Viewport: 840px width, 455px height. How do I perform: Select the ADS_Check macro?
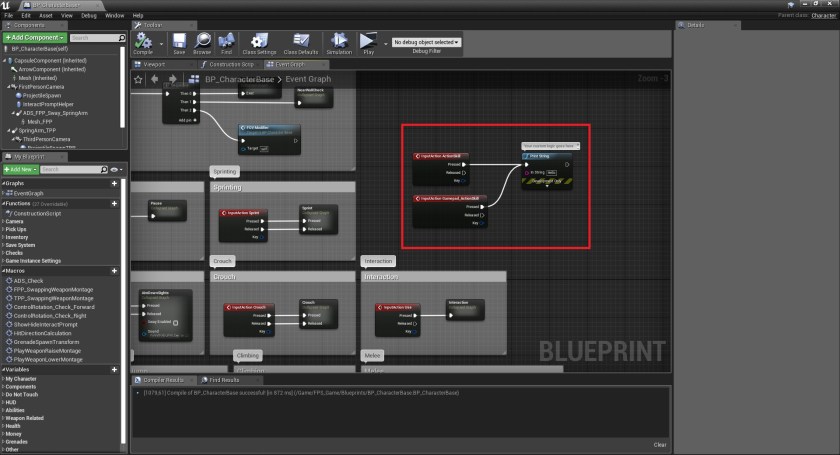click(28, 281)
